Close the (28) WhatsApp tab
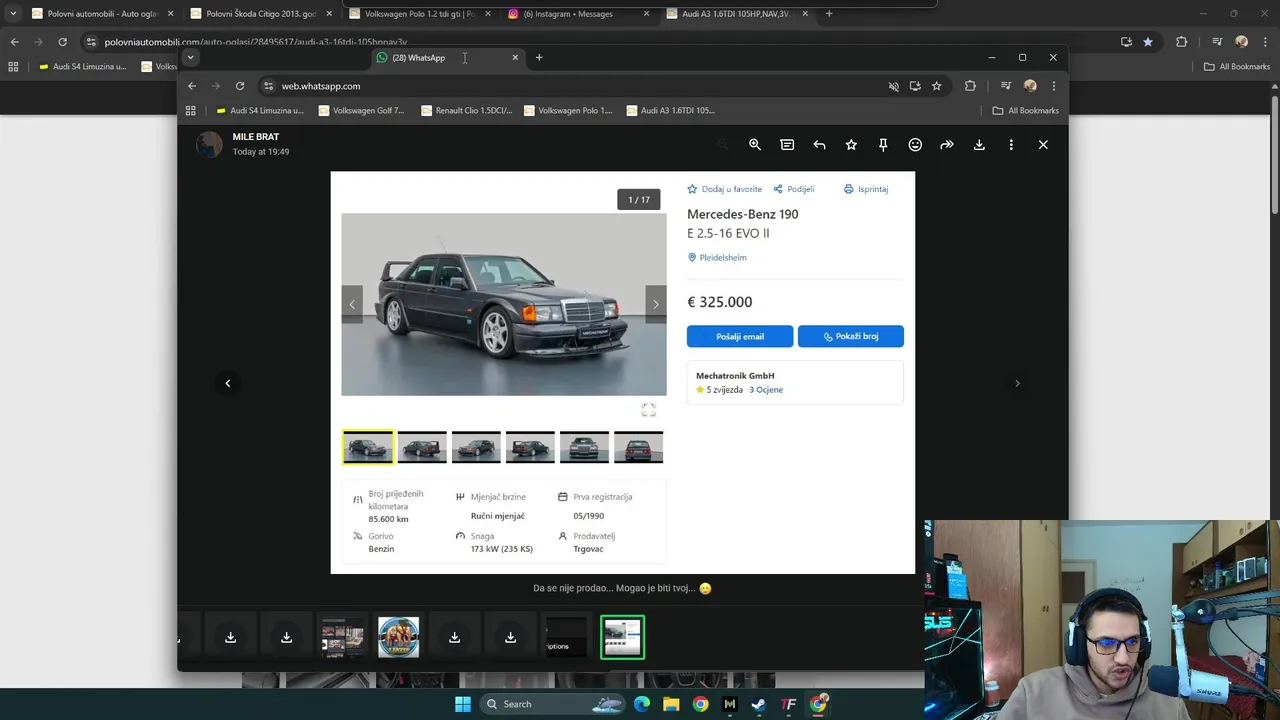This screenshot has height=720, width=1280. click(x=515, y=58)
